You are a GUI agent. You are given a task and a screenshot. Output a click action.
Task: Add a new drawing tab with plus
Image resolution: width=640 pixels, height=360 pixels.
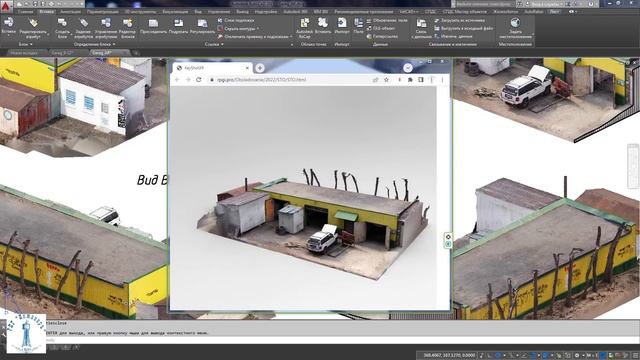136,53
